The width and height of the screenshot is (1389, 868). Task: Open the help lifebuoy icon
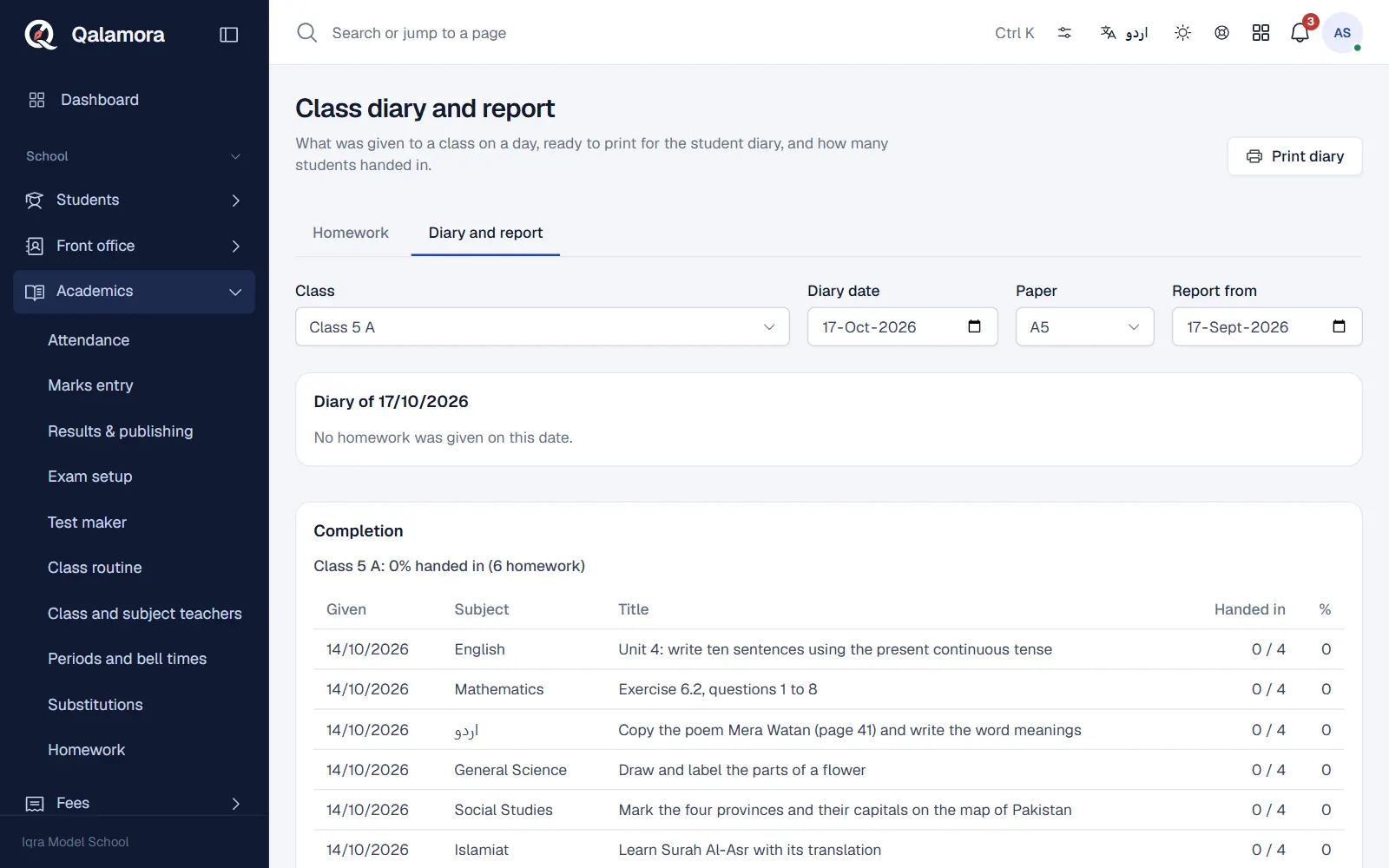pyautogui.click(x=1221, y=33)
